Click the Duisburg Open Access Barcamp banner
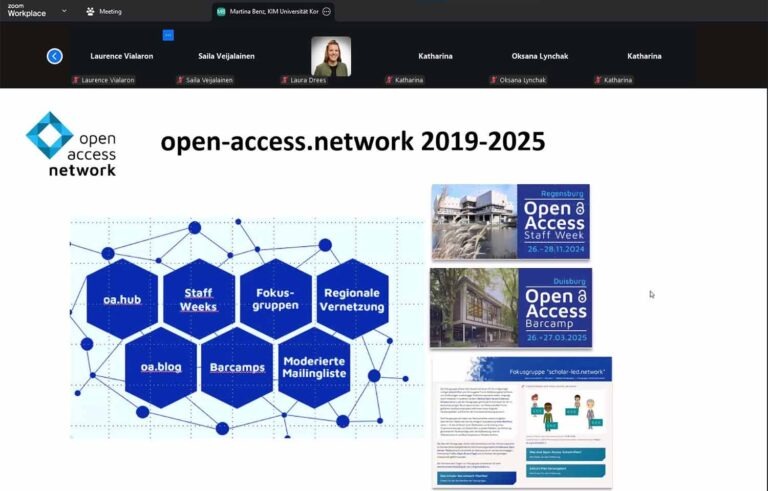768x491 pixels. (510, 307)
